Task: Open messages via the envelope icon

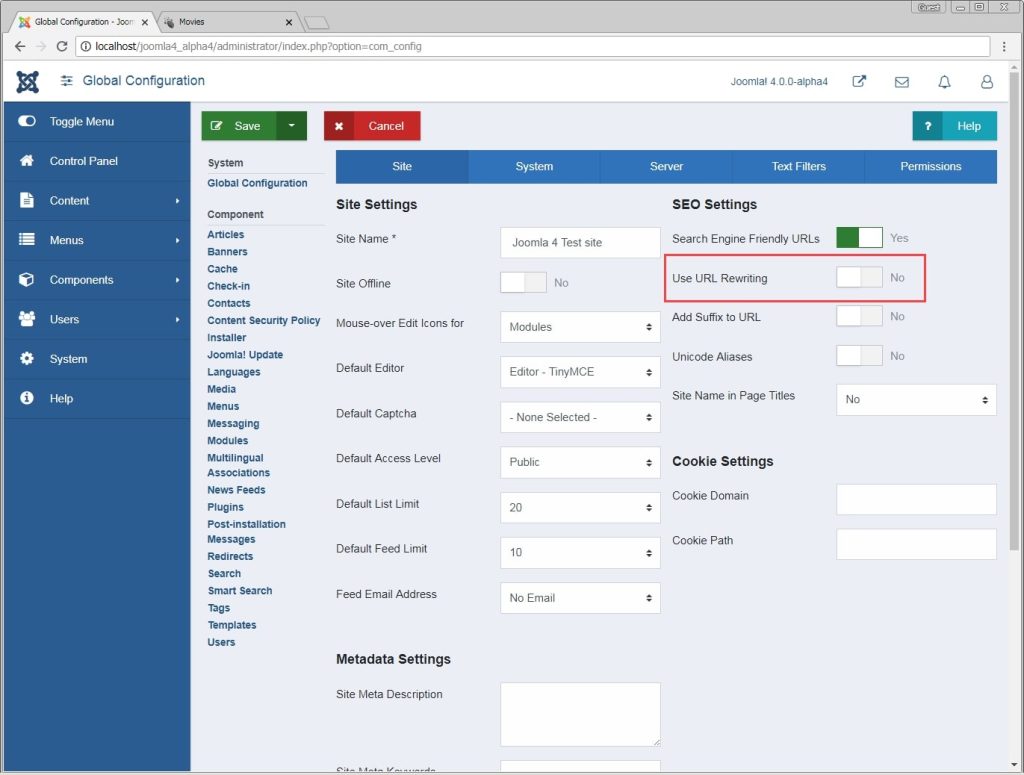Action: coord(901,82)
